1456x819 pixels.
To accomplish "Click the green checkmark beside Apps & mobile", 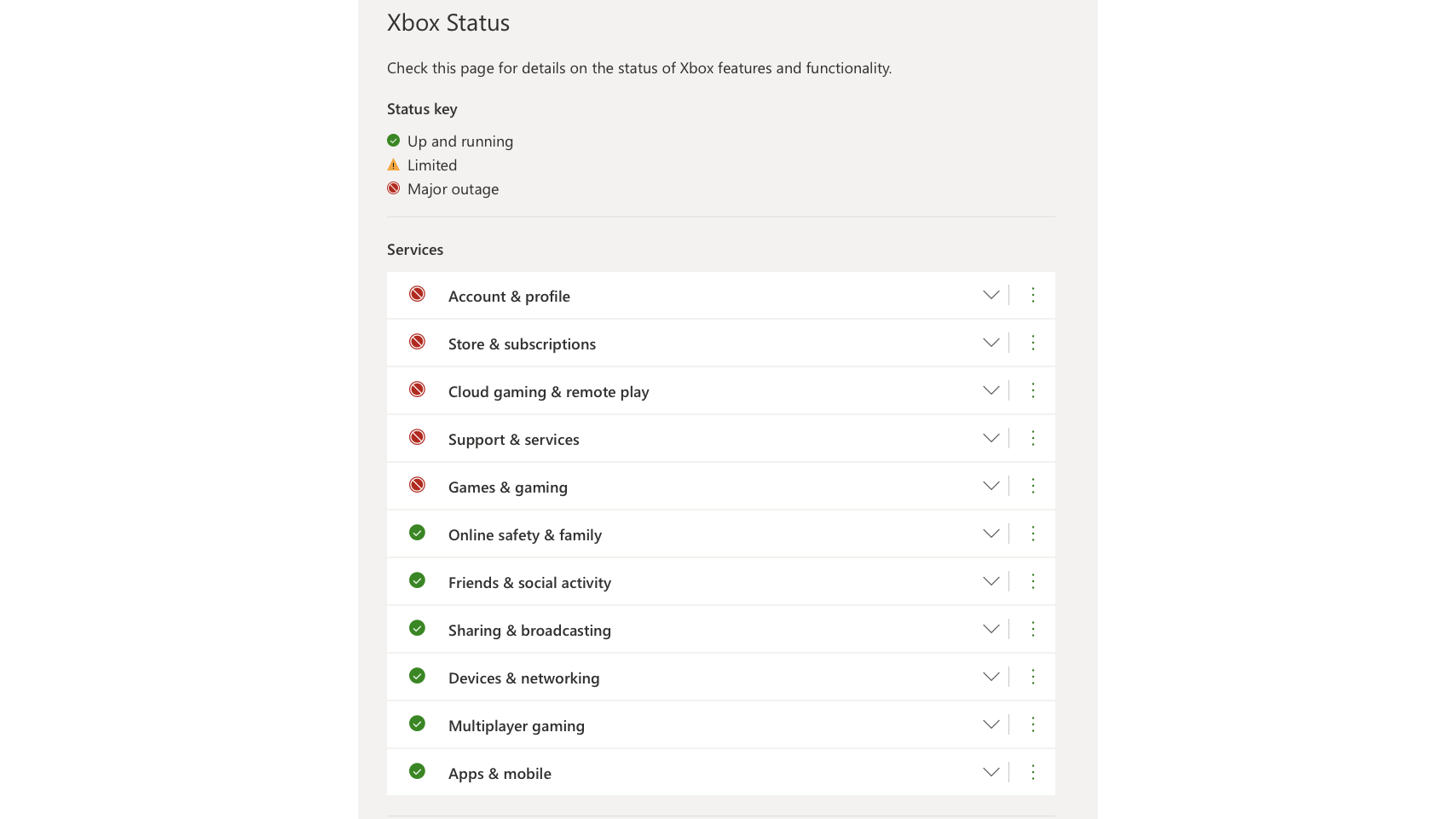I will [417, 770].
